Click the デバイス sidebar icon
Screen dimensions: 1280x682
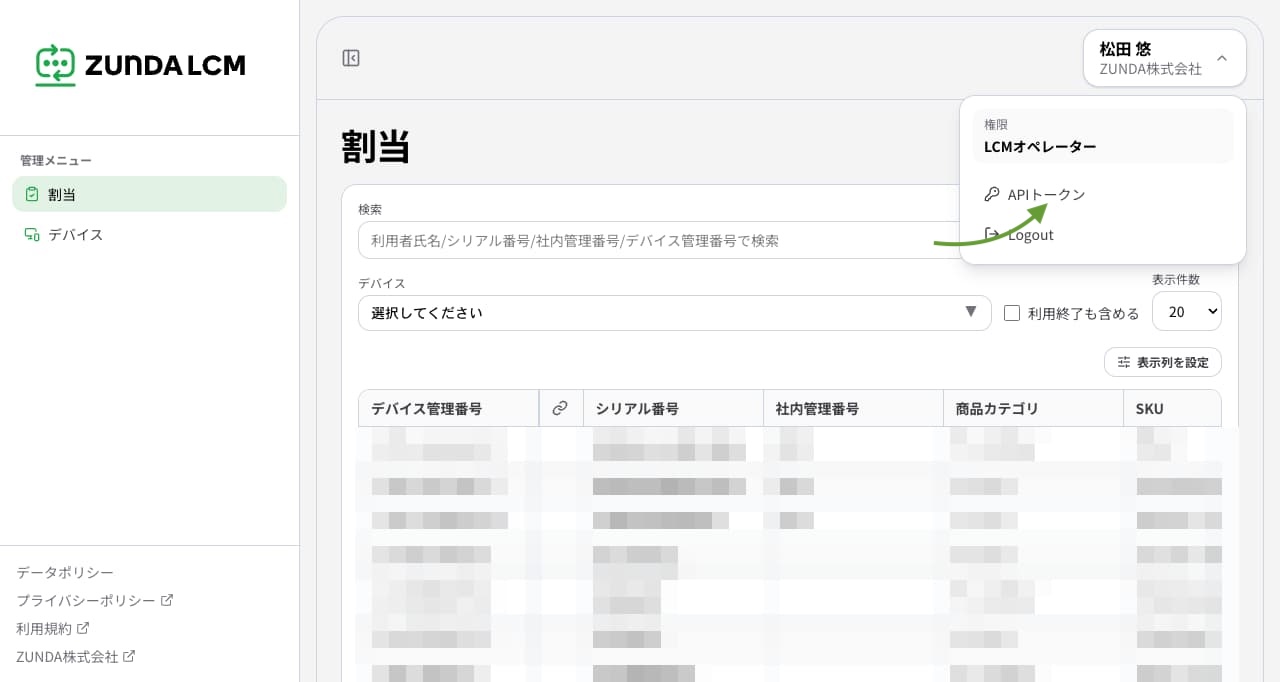click(x=32, y=234)
